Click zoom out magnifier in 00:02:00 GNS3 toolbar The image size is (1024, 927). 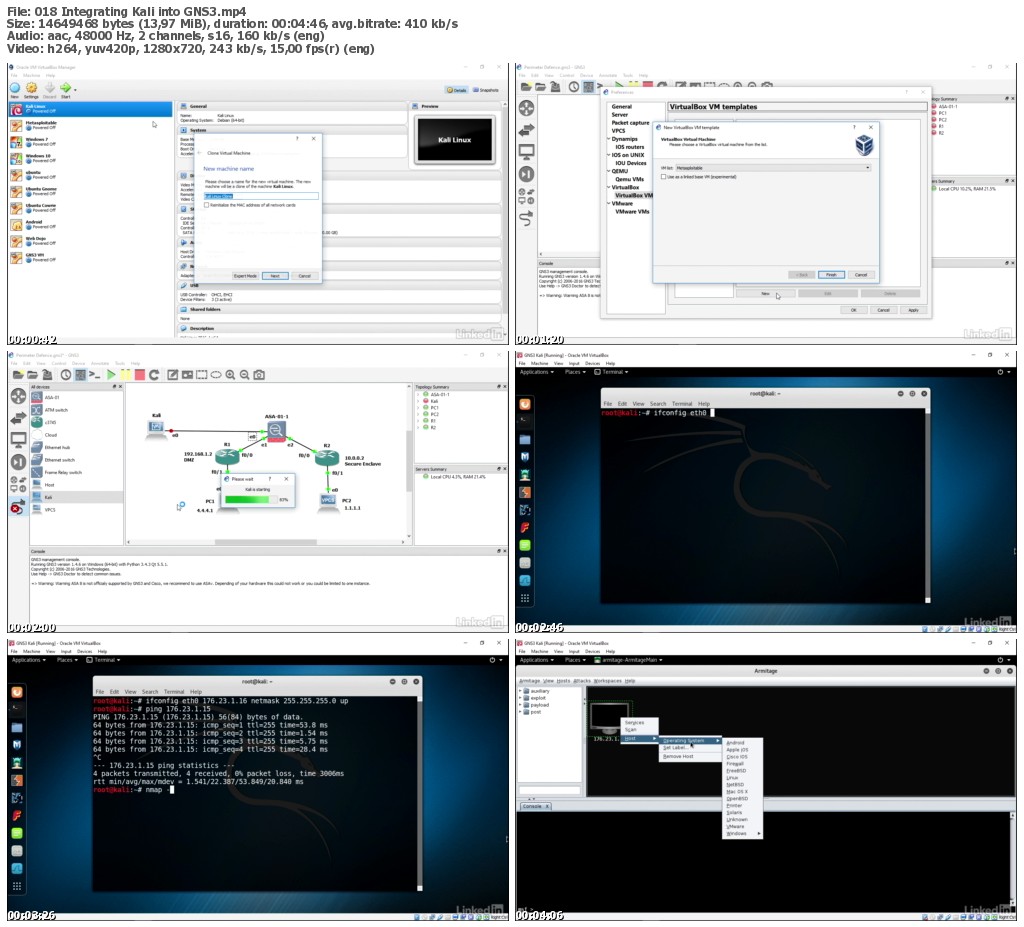point(244,374)
